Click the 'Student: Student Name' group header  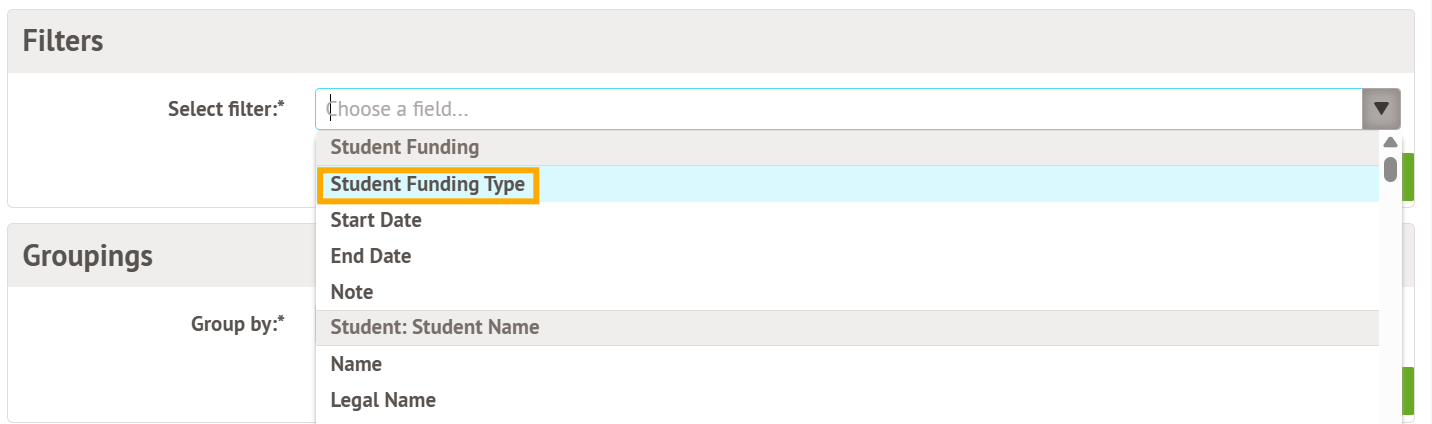pos(435,327)
